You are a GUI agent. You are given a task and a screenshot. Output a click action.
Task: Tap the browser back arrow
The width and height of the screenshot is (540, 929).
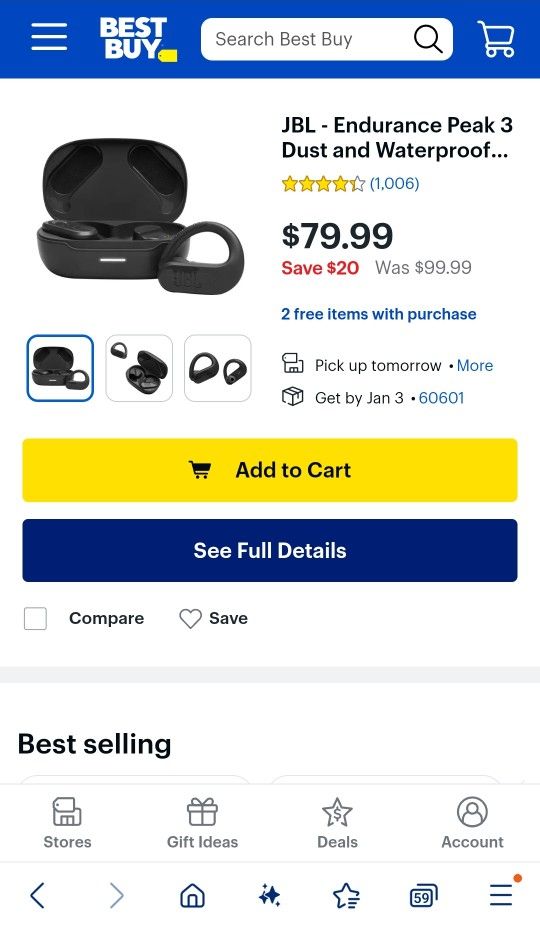pyautogui.click(x=37, y=895)
